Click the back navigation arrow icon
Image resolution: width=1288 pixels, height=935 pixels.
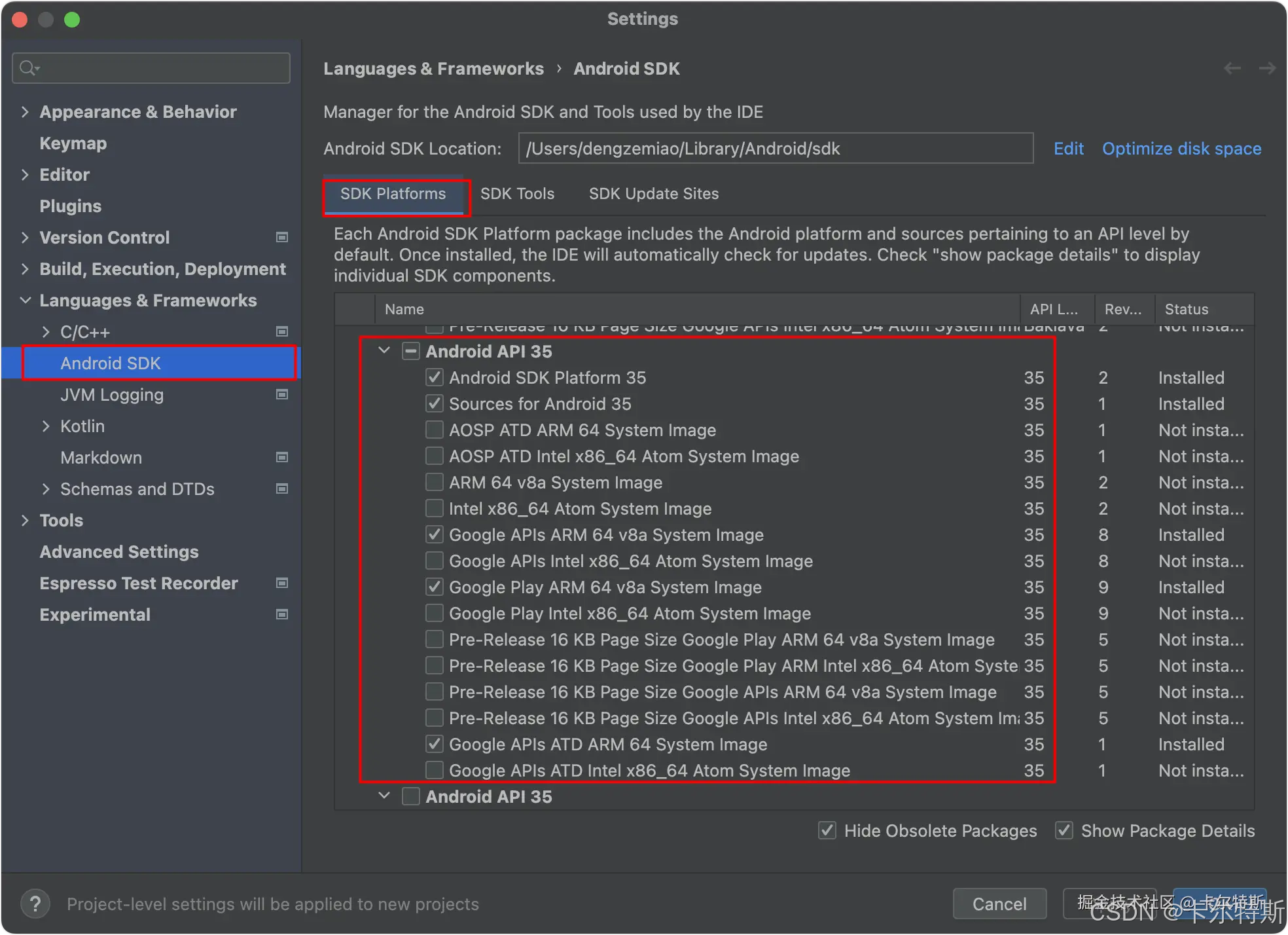click(1232, 68)
